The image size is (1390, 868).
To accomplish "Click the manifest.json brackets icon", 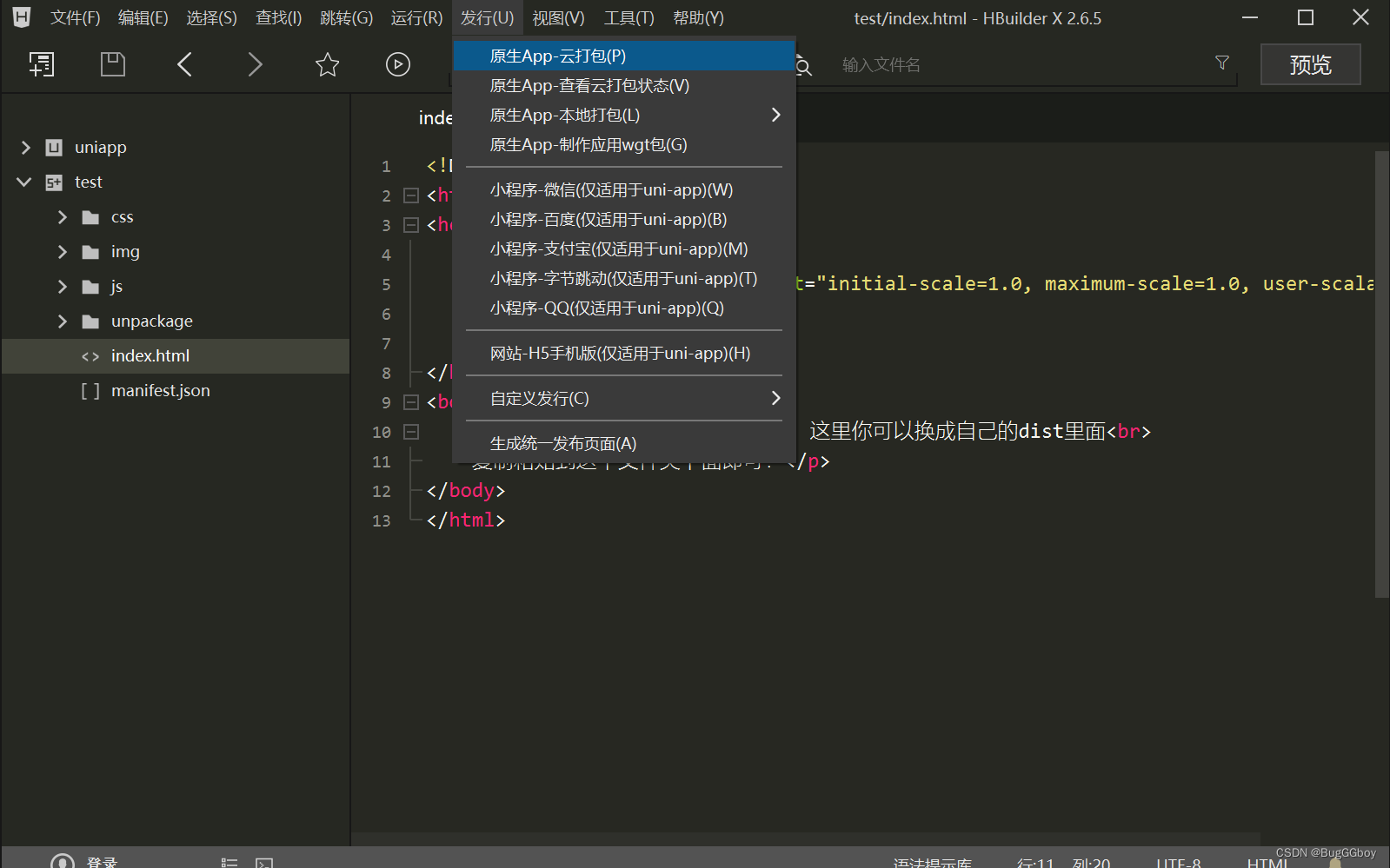I will (90, 391).
